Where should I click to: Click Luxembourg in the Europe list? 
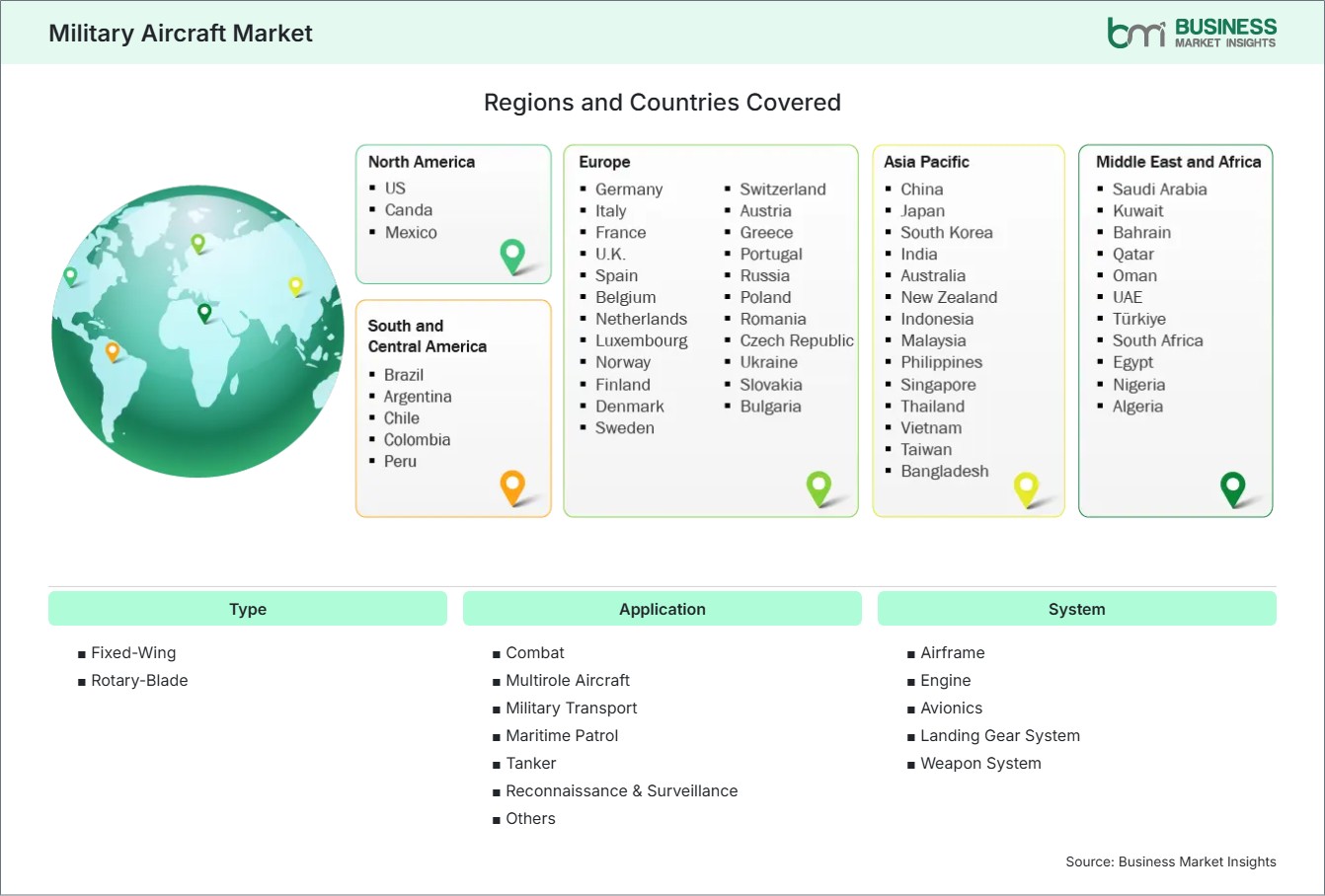coord(642,341)
